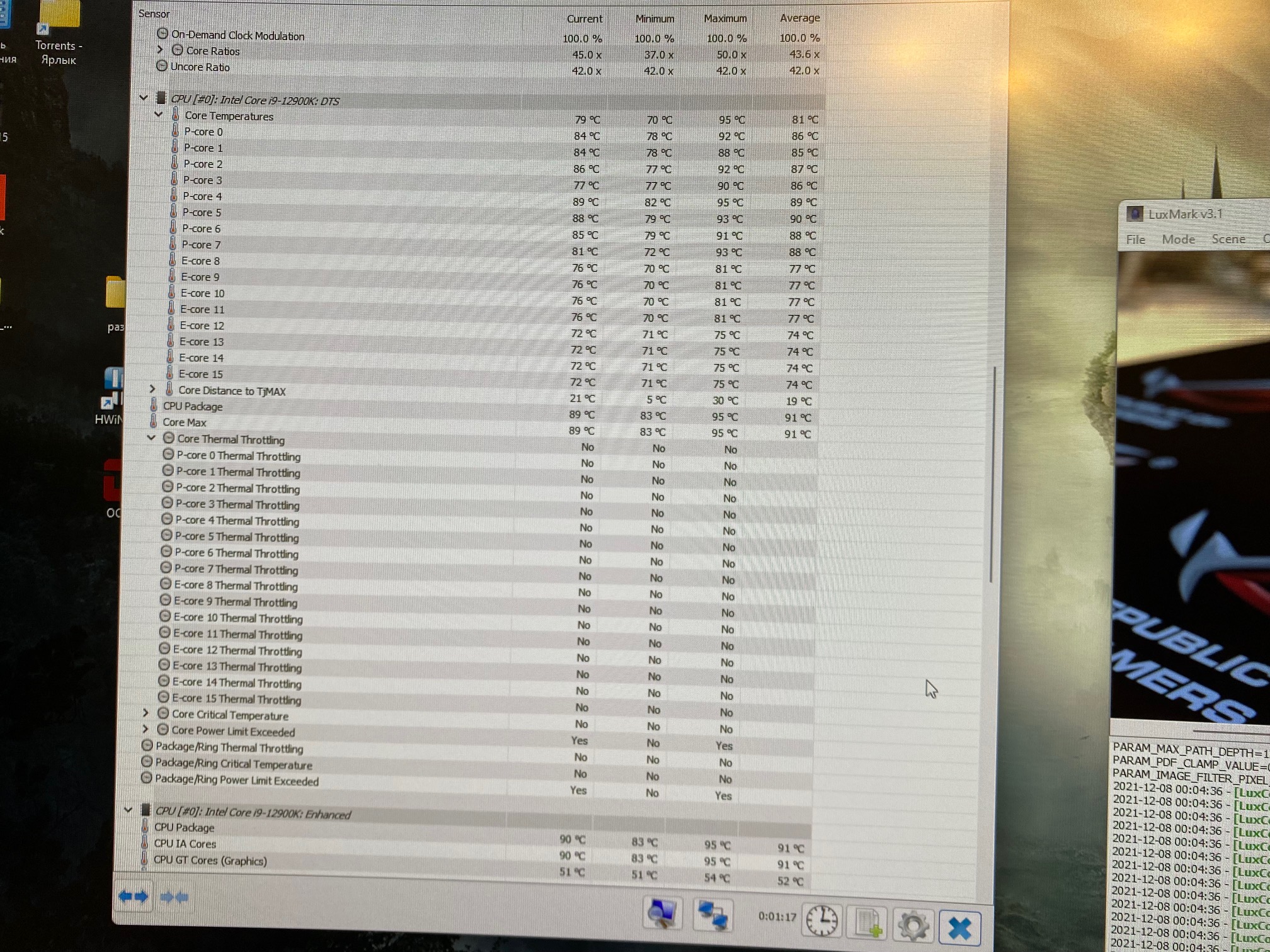Close sensors with the blue X button

(959, 927)
